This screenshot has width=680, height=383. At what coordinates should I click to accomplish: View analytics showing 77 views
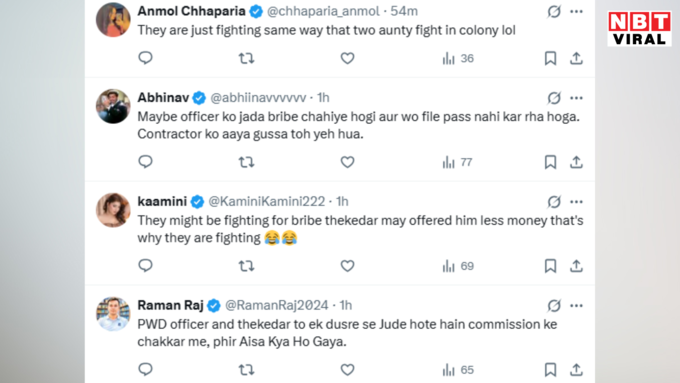[458, 162]
